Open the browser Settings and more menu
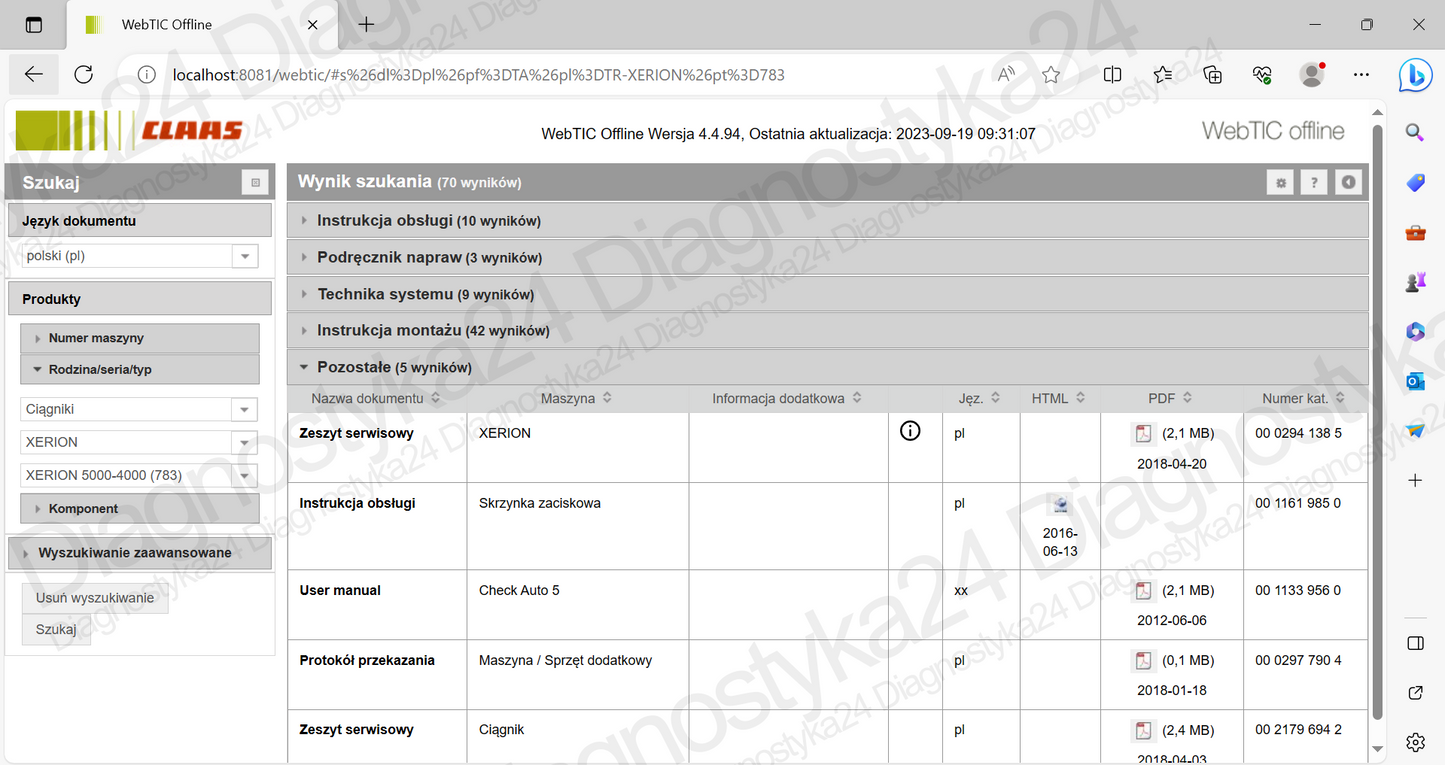The width and height of the screenshot is (1445, 765). pos(1361,74)
